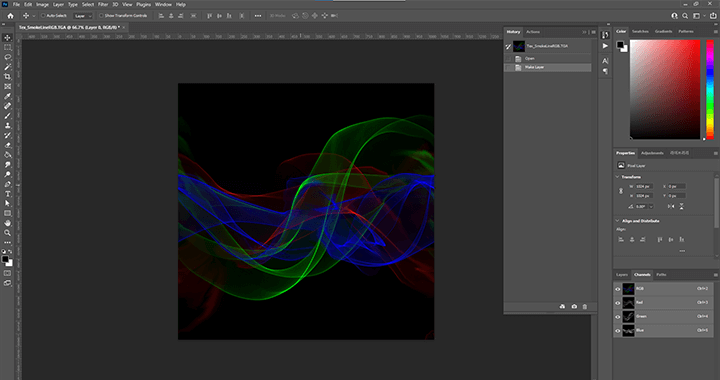Image resolution: width=720 pixels, height=380 pixels.
Task: Click the hue spectrum slider in Color panel
Action: click(709, 89)
